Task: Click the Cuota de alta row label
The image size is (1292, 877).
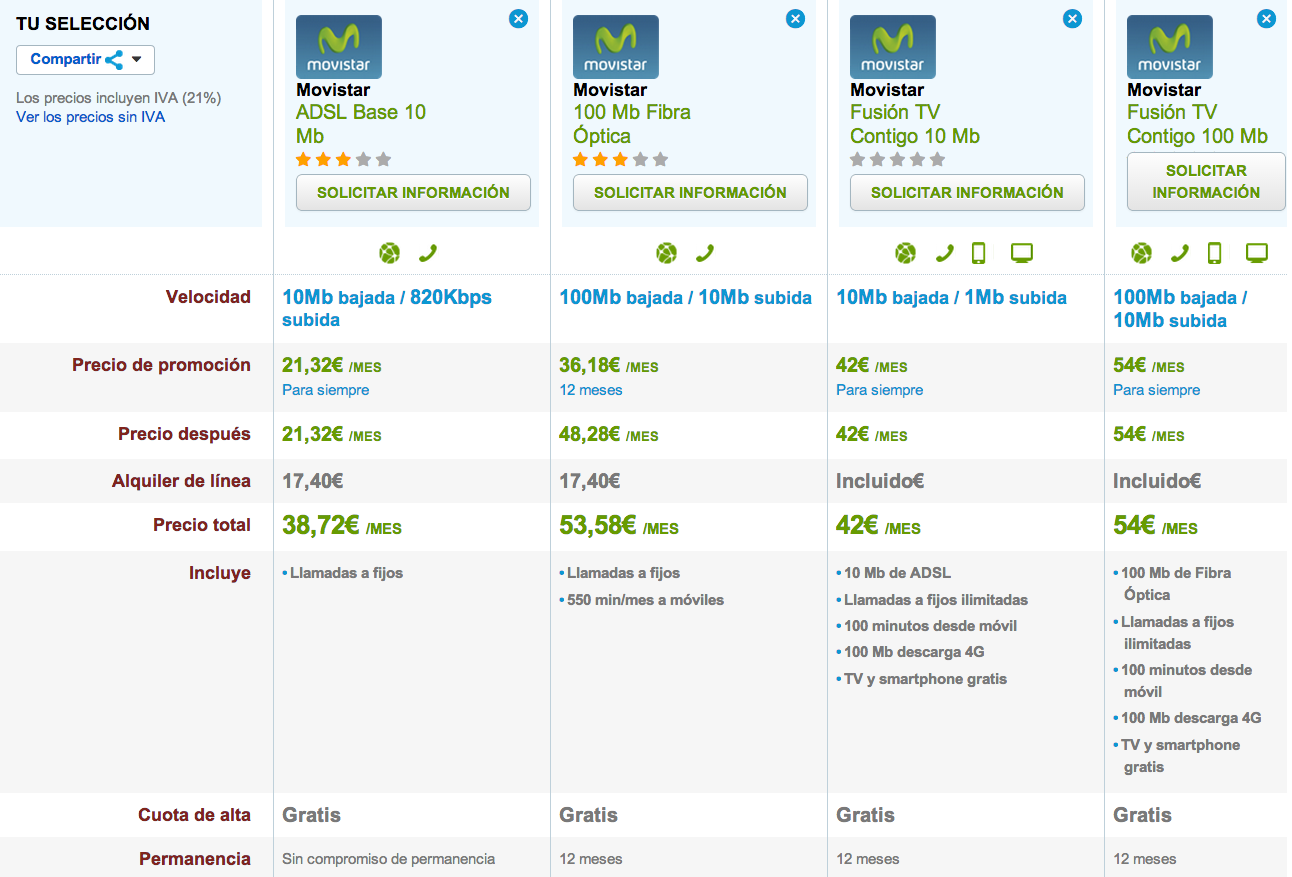Action: click(x=195, y=815)
